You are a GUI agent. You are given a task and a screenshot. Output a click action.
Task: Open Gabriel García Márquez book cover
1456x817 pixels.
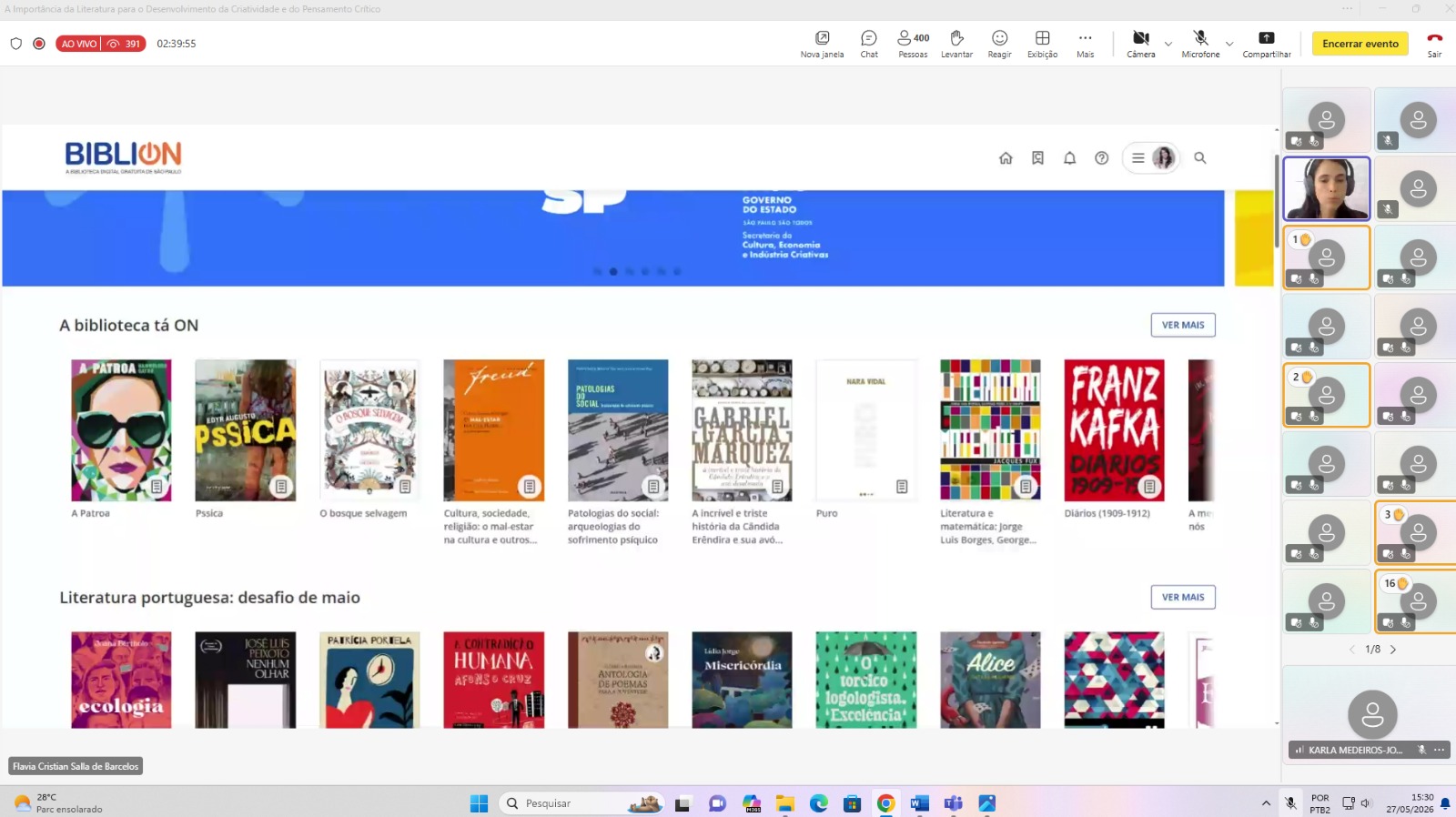742,430
